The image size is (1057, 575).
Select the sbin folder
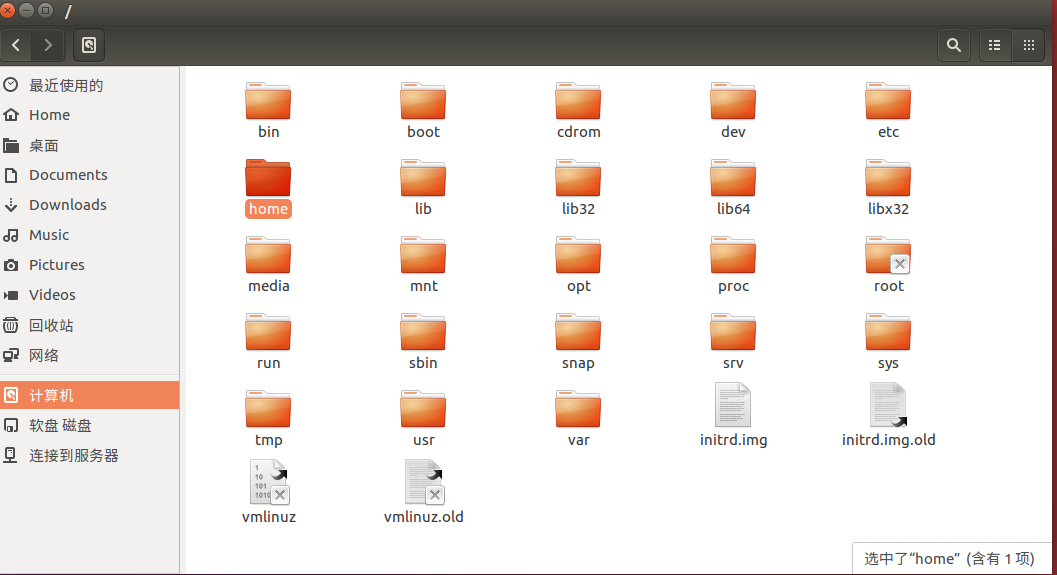[423, 341]
